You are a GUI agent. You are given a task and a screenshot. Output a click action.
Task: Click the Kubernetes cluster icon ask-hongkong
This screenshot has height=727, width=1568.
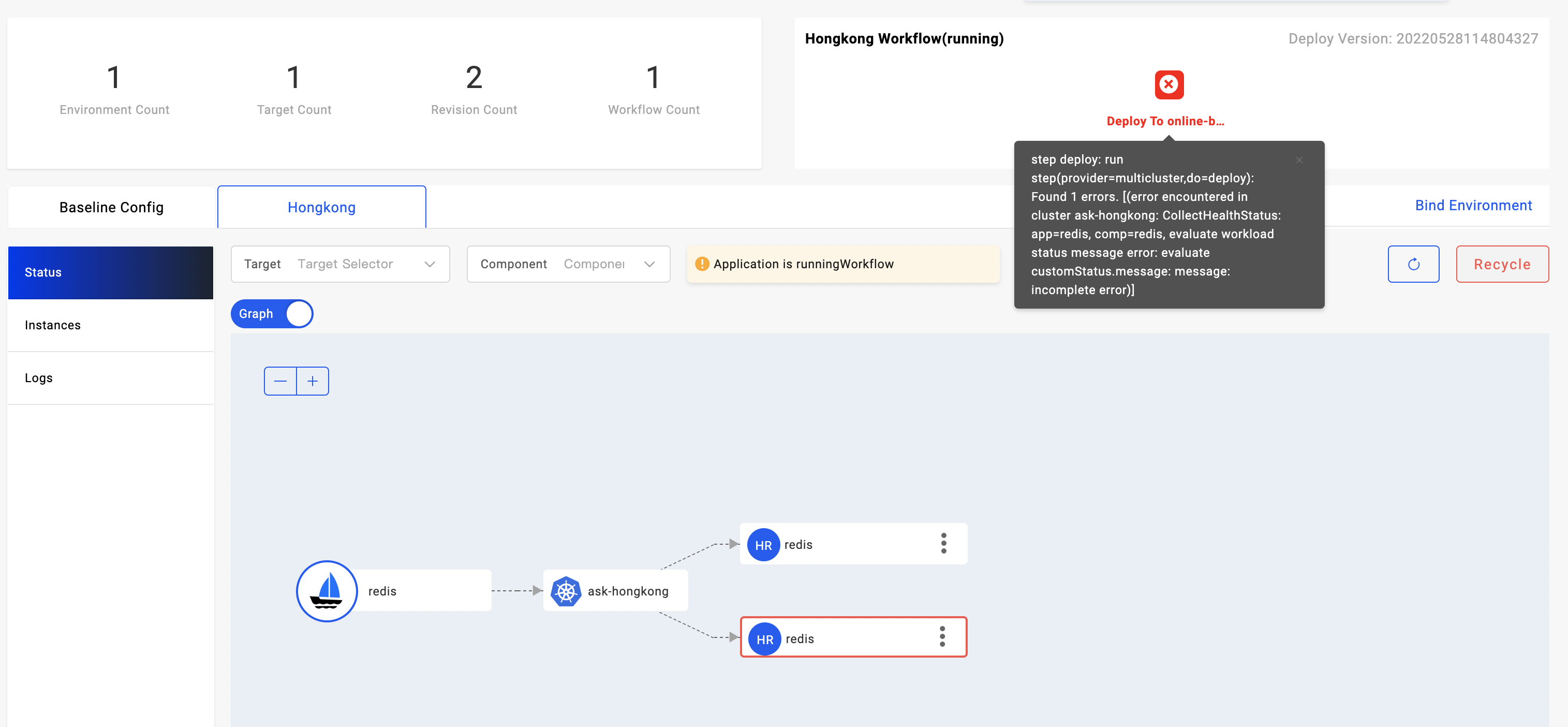(x=566, y=591)
